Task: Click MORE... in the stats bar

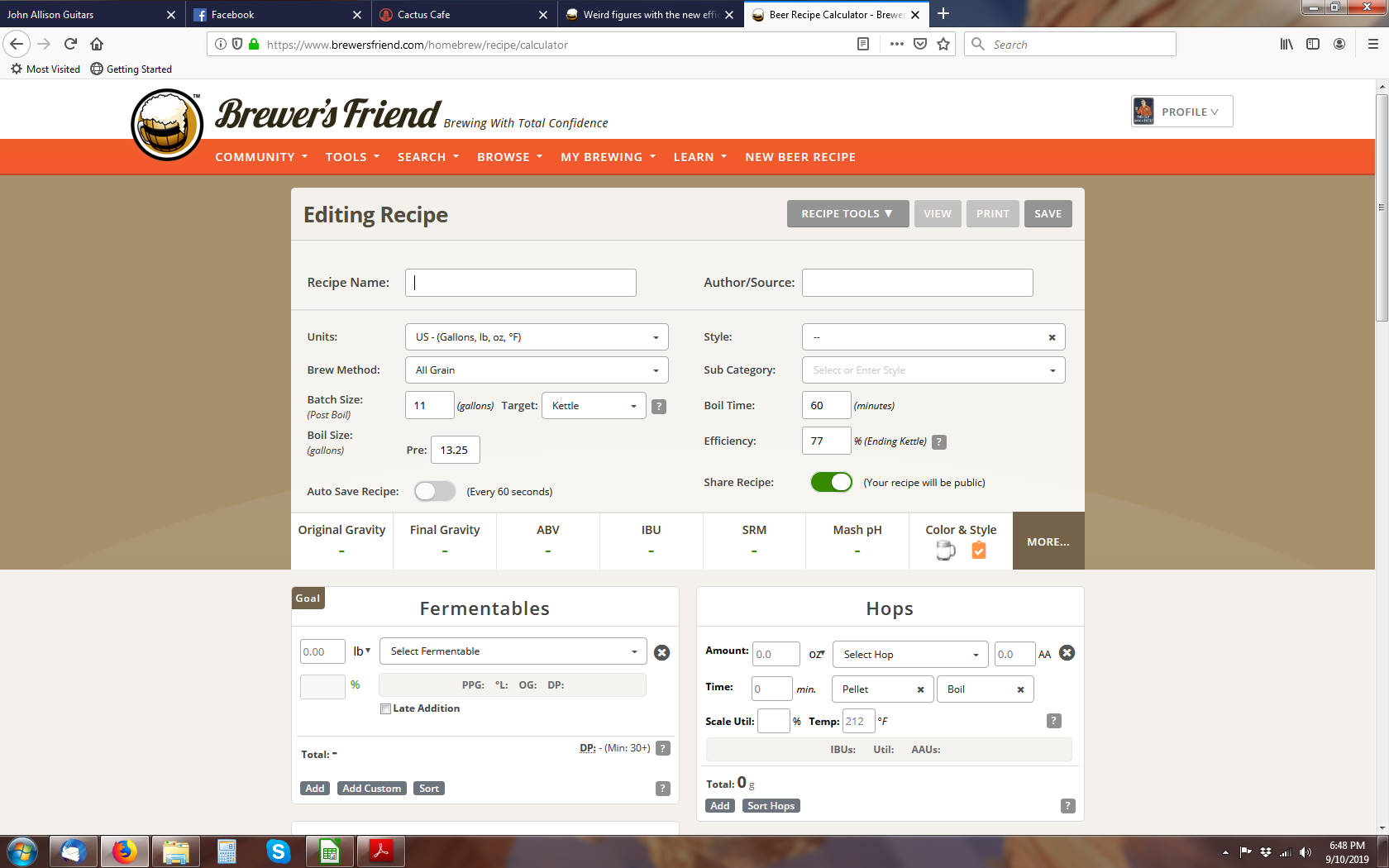Action: click(1048, 541)
